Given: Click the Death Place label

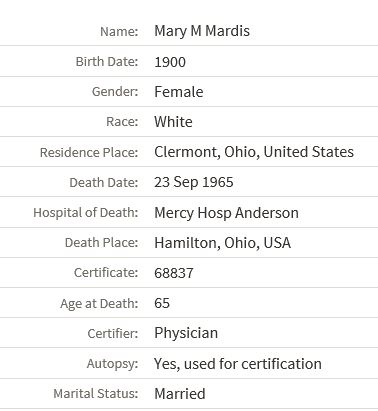Looking at the screenshot, I should coord(101,243).
